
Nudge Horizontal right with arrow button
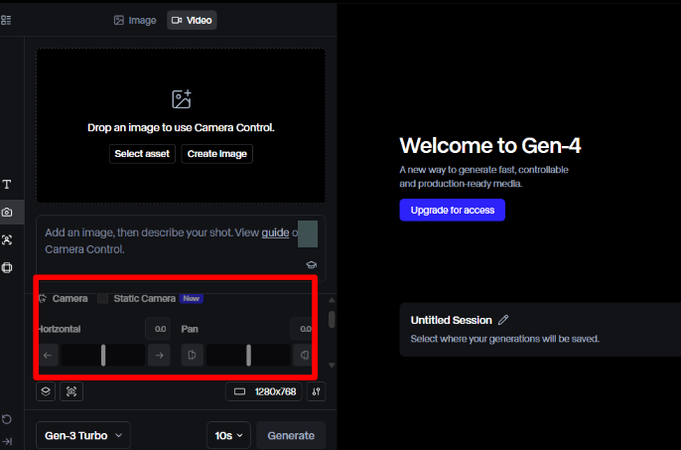[159, 355]
